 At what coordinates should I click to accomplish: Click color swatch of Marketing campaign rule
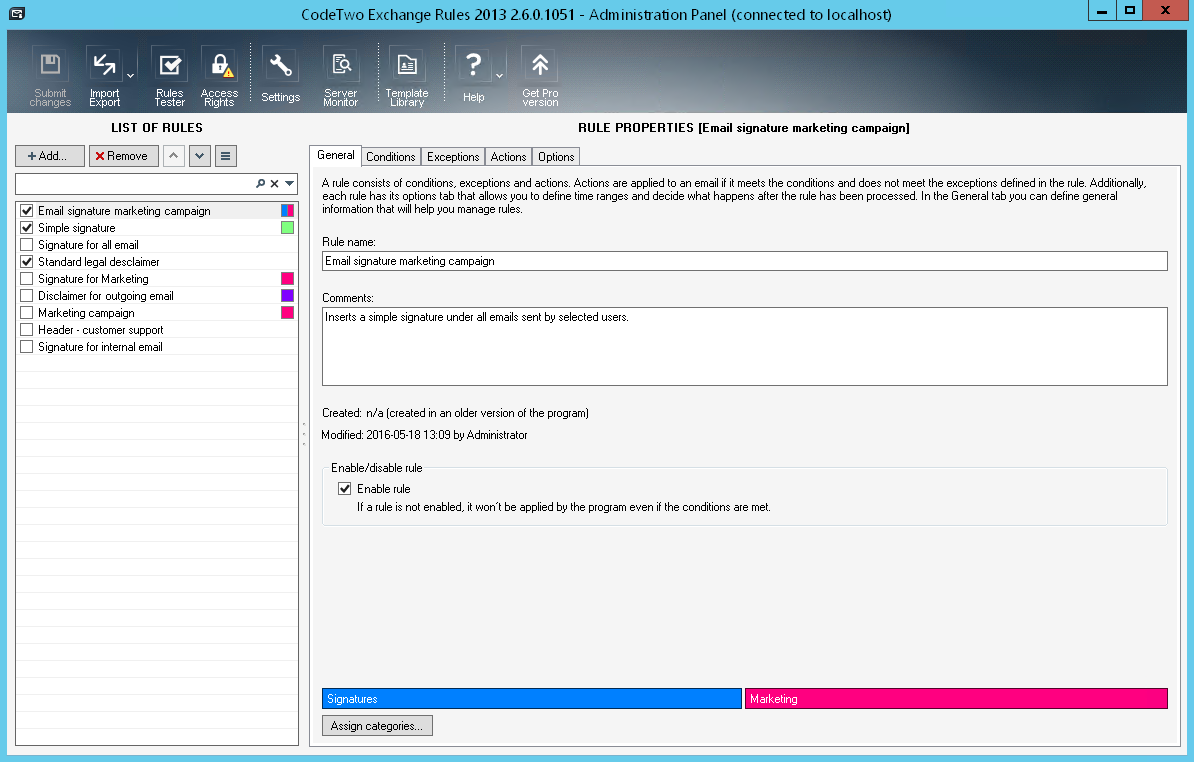click(x=287, y=313)
